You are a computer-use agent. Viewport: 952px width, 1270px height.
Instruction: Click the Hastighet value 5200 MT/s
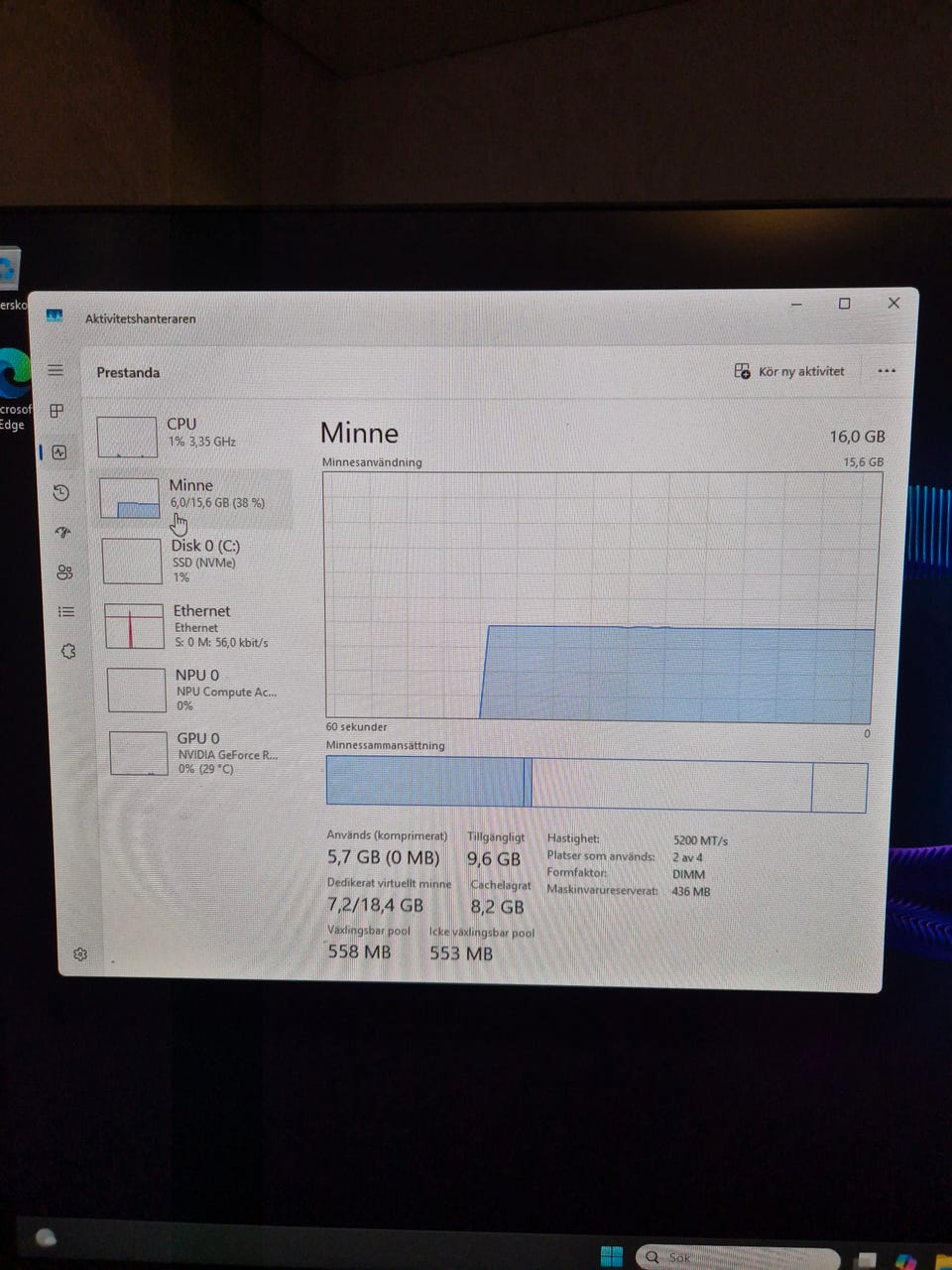(x=700, y=840)
